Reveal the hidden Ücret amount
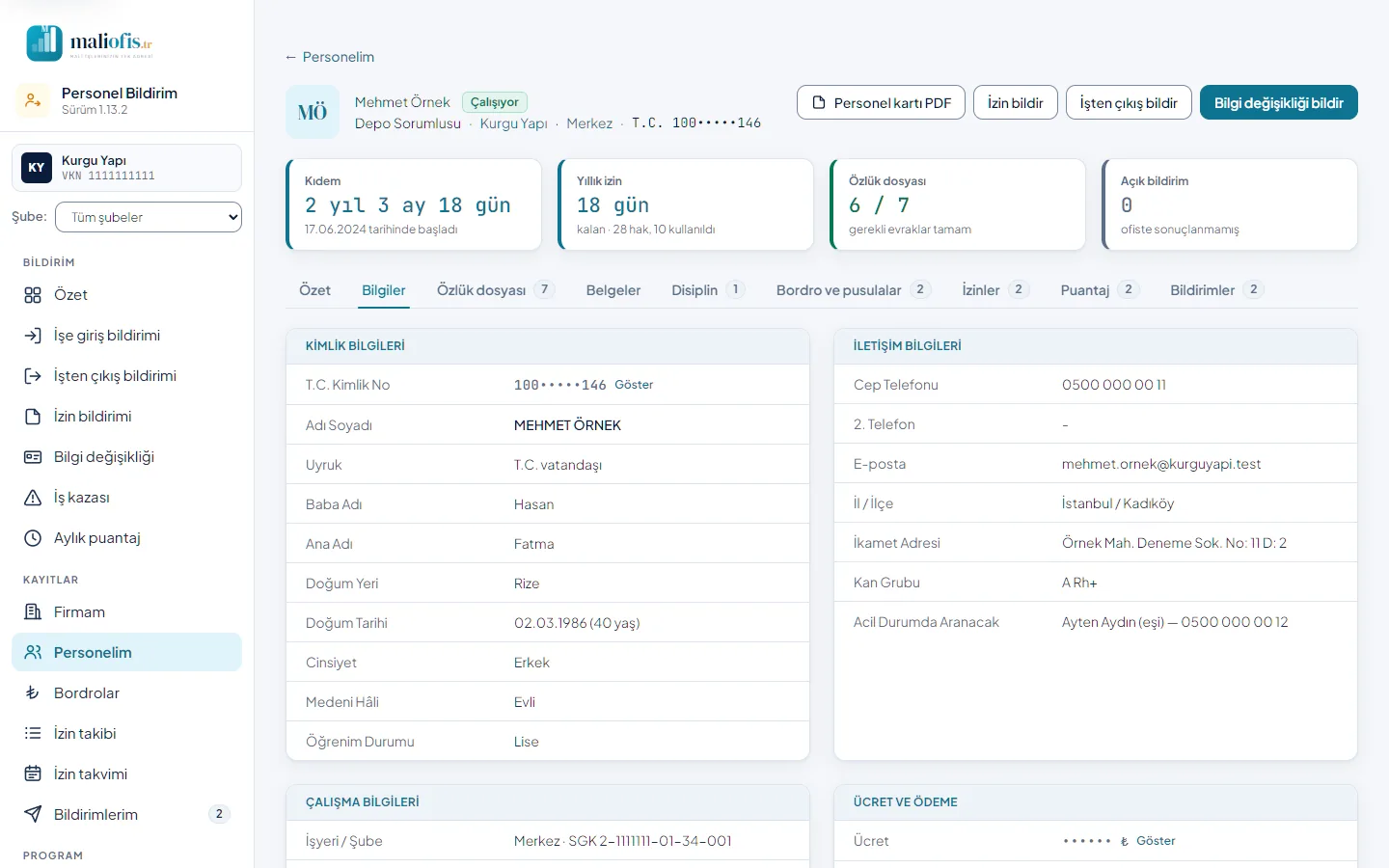This screenshot has height=868, width=1389. (x=1156, y=841)
